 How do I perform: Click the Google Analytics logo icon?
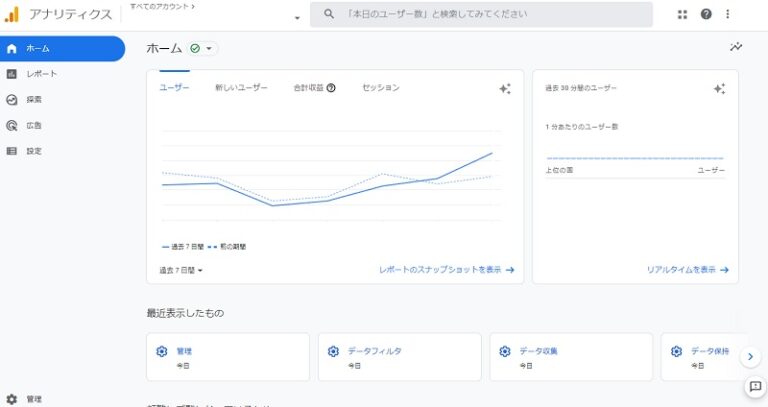click(12, 14)
